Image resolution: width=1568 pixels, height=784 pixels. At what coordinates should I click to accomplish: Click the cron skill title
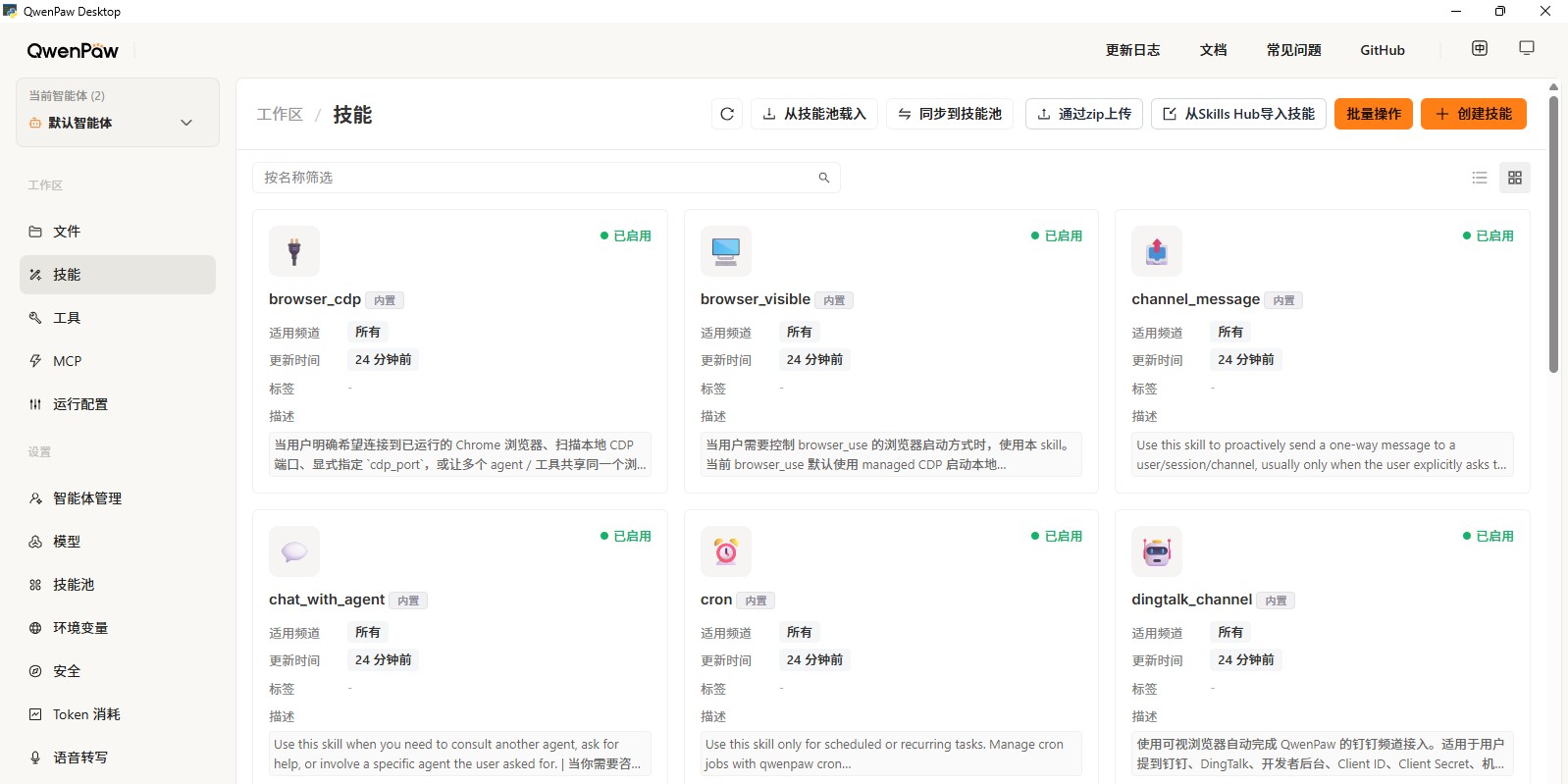pos(716,600)
